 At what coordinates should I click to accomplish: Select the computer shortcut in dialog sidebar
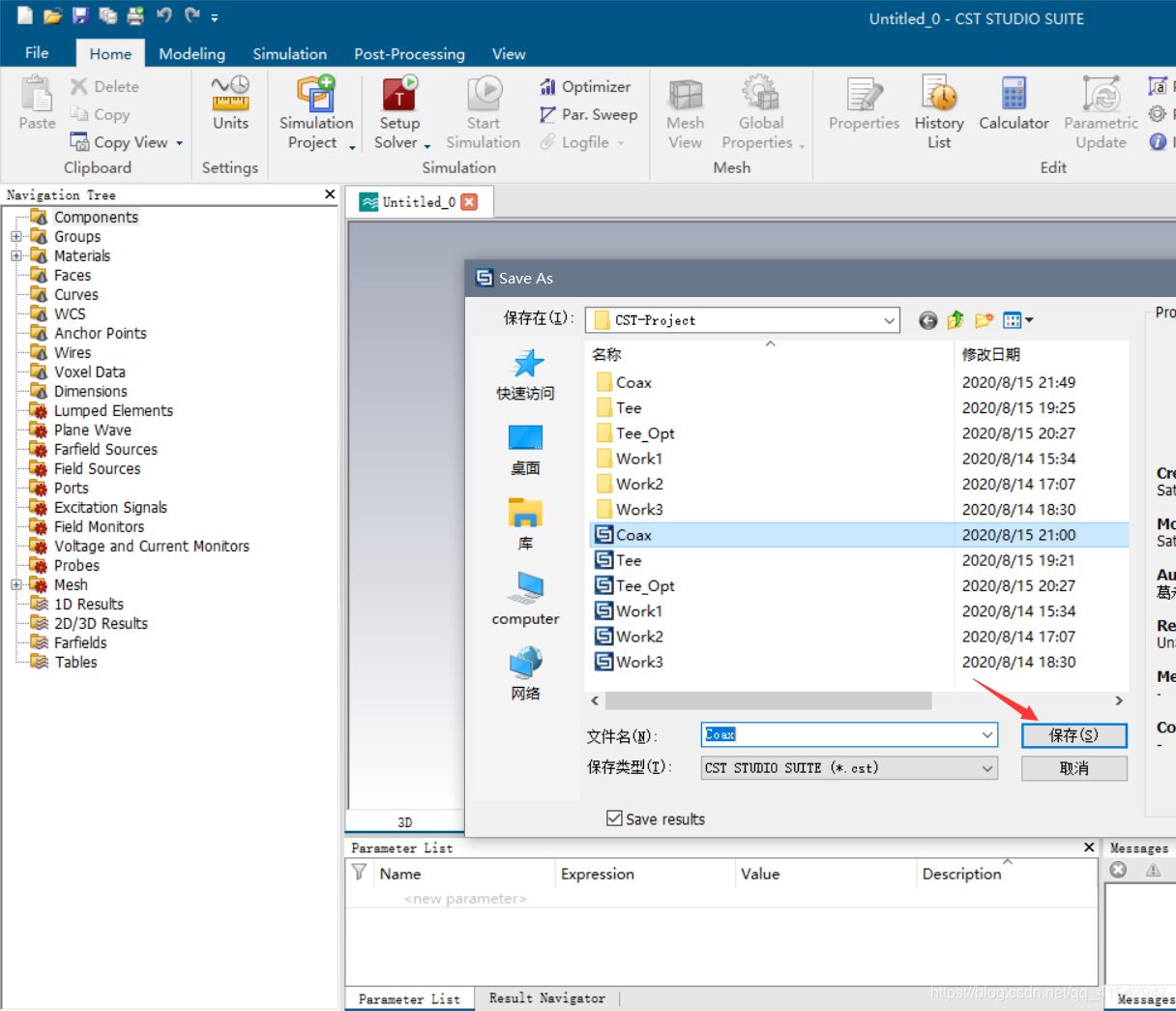point(525,598)
